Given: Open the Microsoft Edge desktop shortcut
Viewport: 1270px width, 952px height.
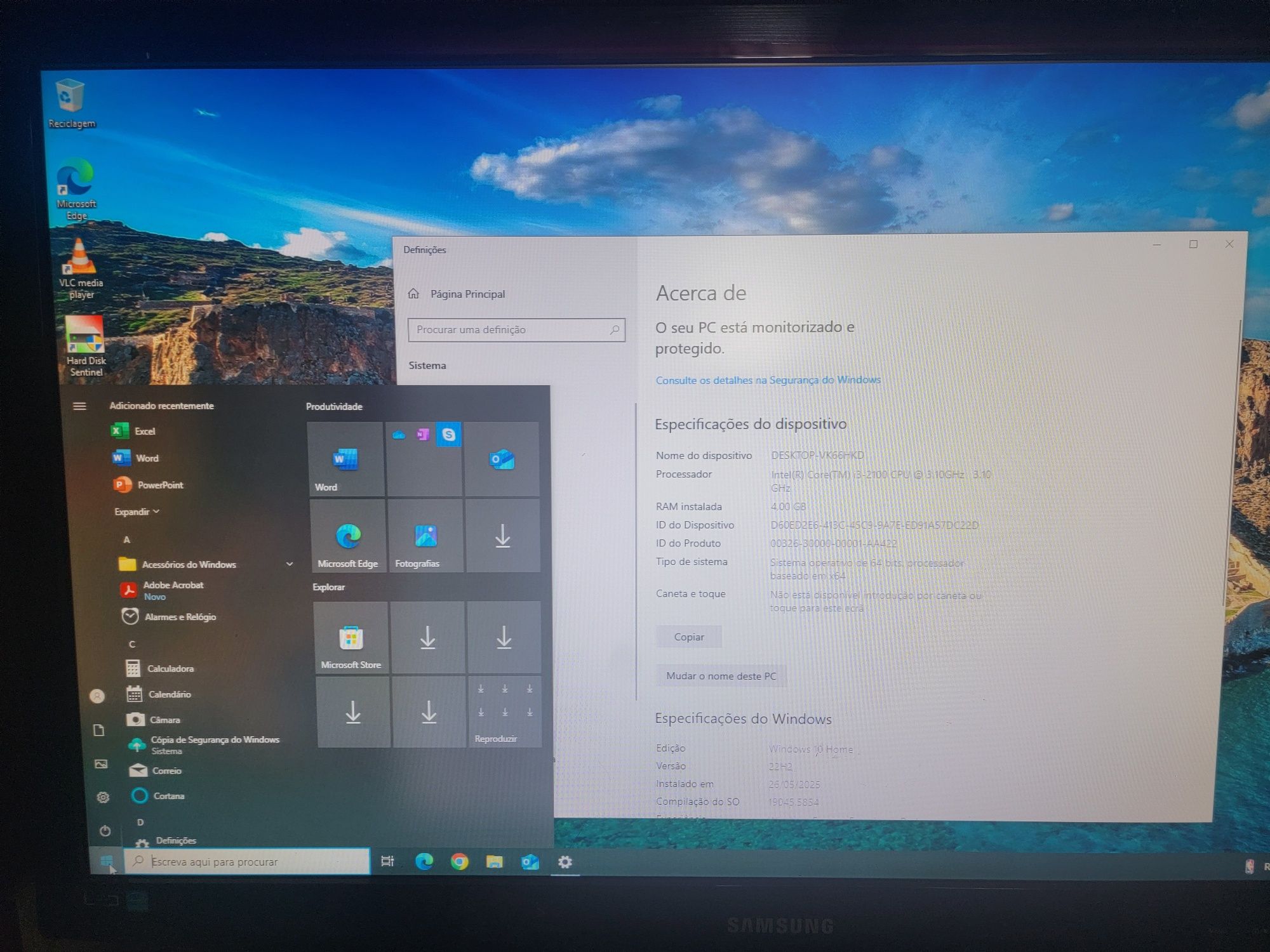Looking at the screenshot, I should (76, 189).
